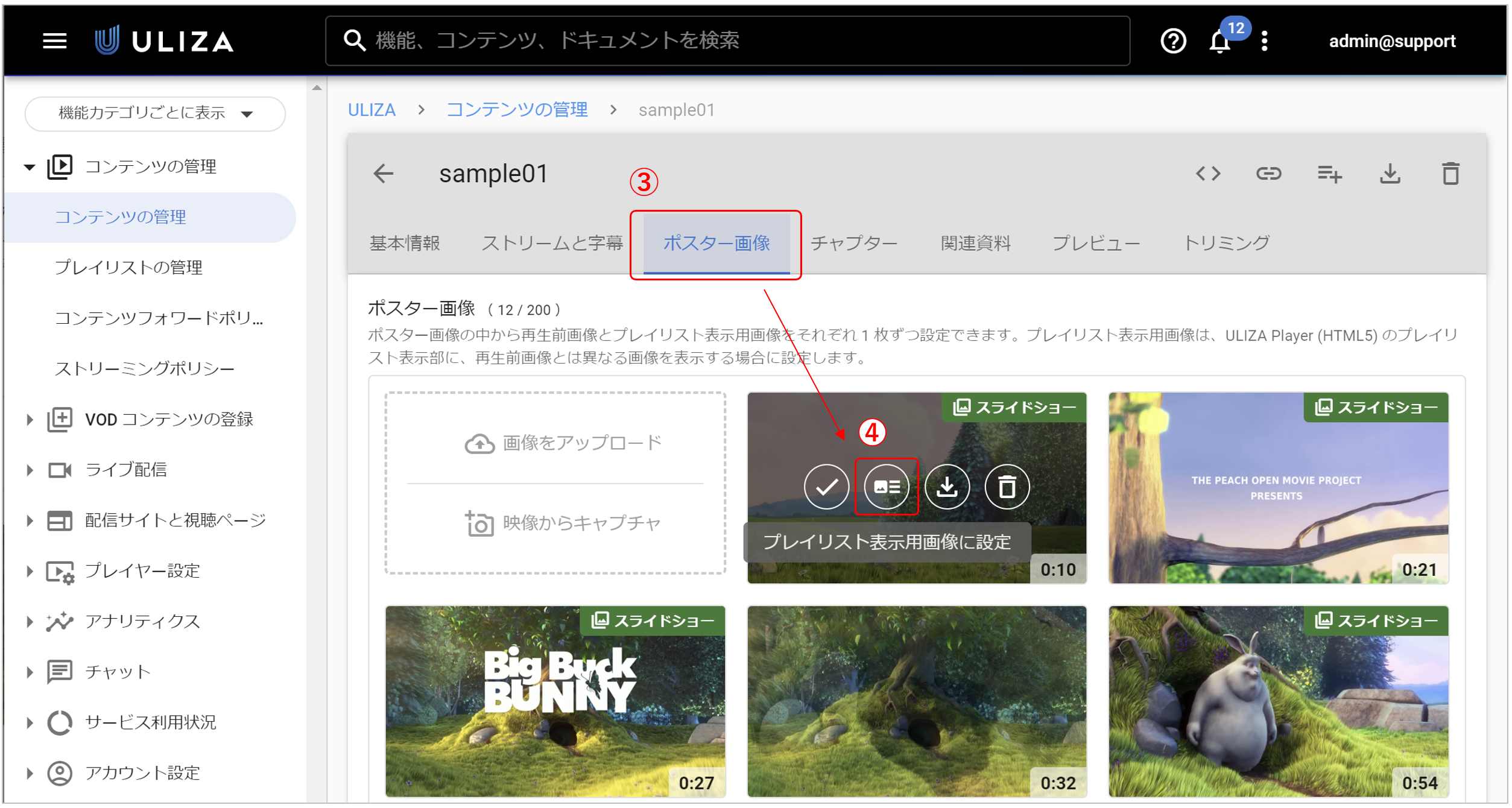Screen dimensions: 1512x808
Task: Open notifications bell with 12 badge
Action: [x=1220, y=41]
